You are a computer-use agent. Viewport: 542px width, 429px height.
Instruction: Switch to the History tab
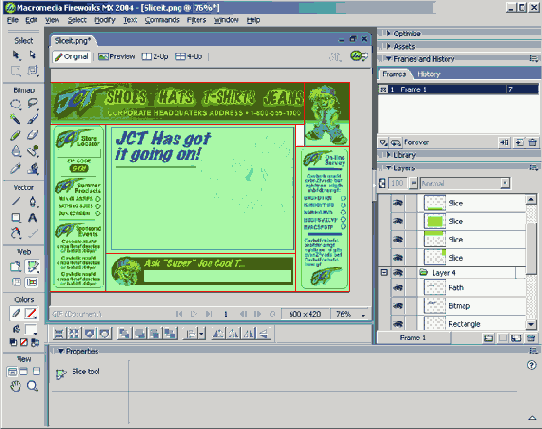[x=429, y=74]
